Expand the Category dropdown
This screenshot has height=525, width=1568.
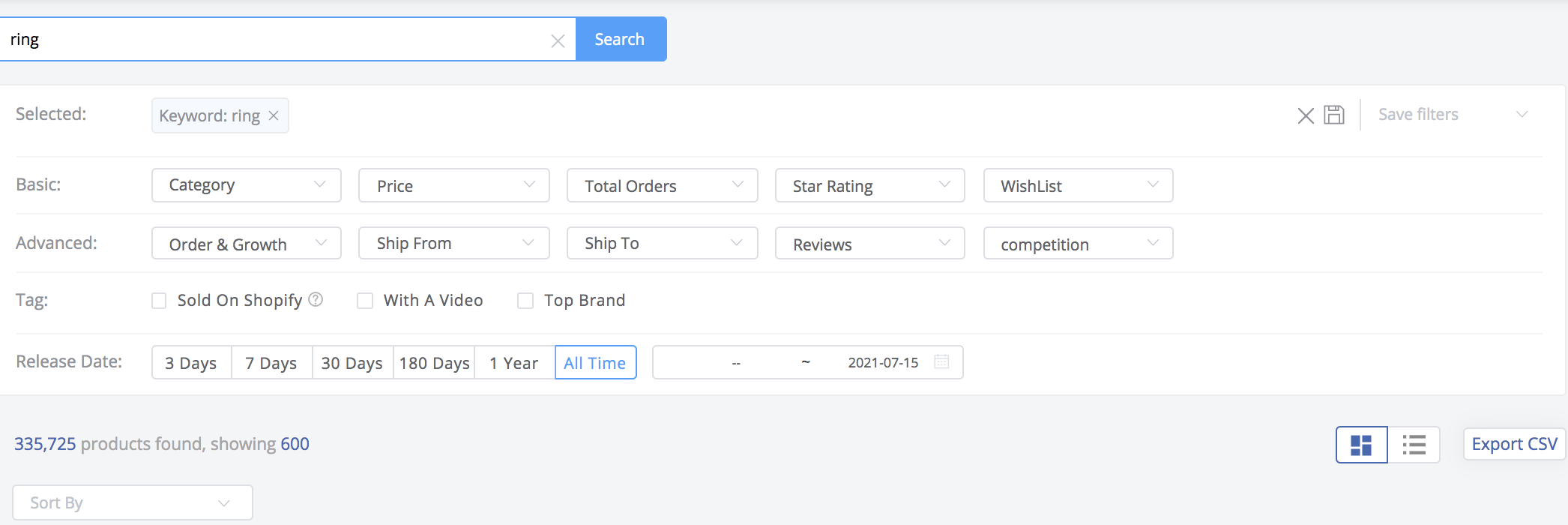(246, 185)
